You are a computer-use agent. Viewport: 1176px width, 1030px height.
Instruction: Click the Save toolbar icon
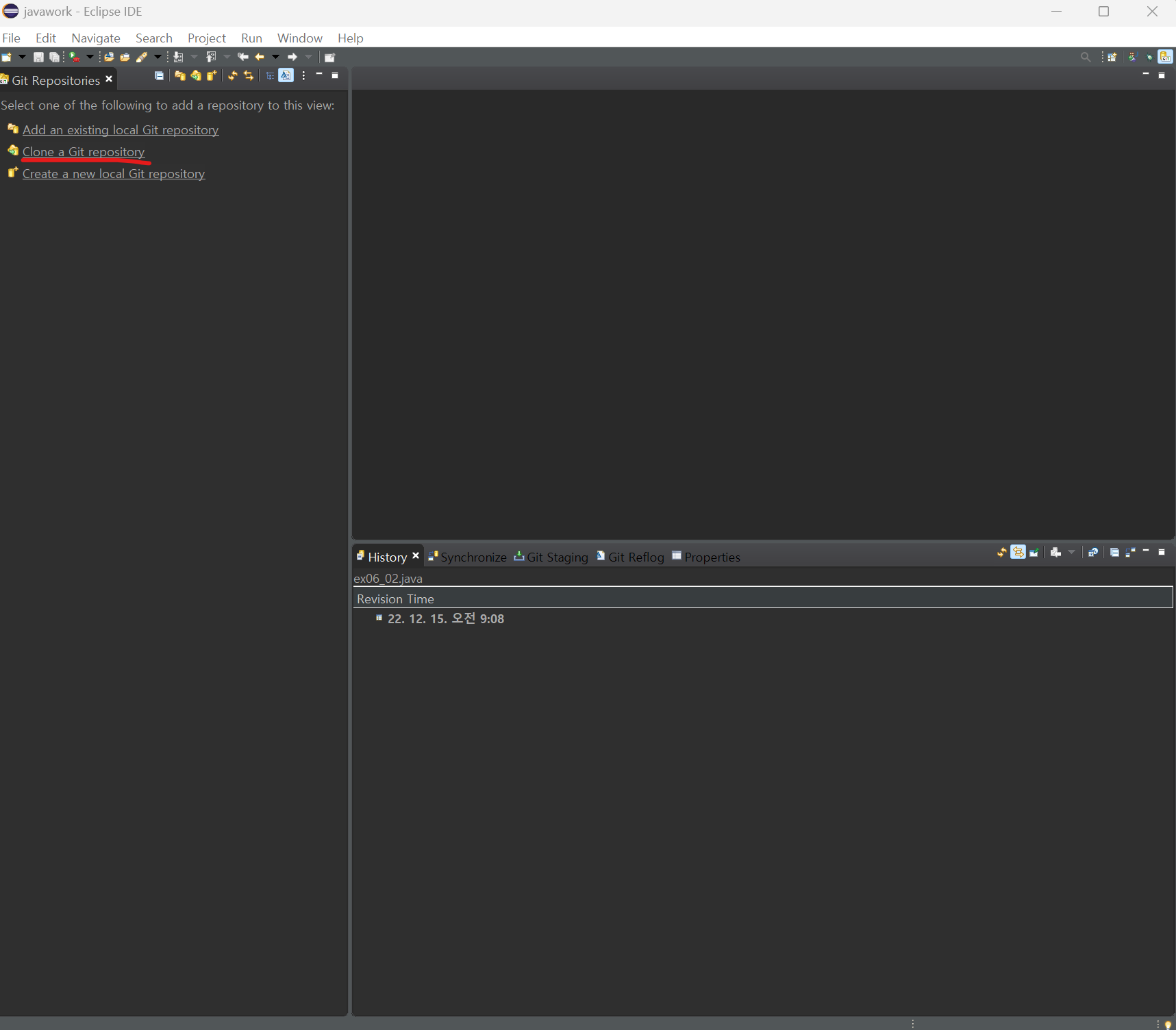[x=38, y=58]
